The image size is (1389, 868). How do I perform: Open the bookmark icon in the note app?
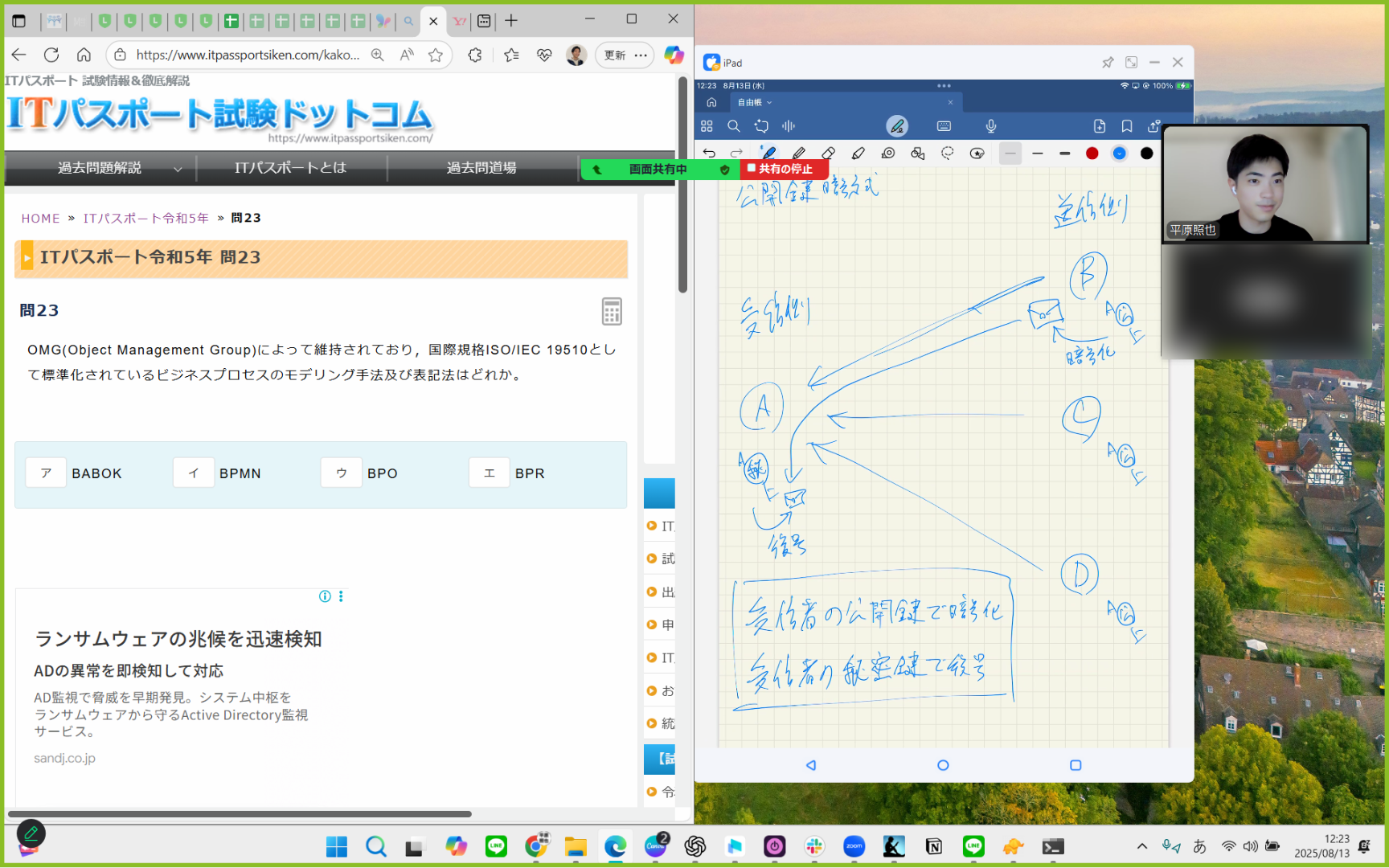pyautogui.click(x=1127, y=126)
